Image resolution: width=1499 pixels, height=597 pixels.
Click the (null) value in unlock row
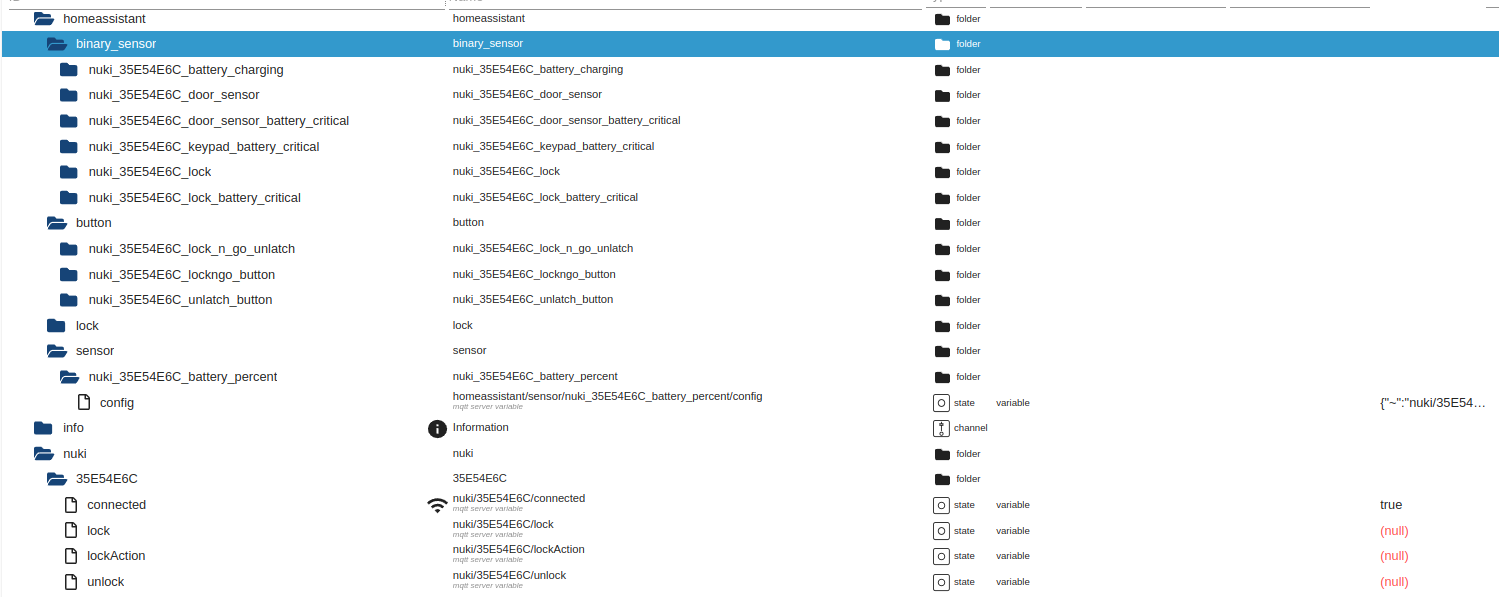tap(1394, 582)
